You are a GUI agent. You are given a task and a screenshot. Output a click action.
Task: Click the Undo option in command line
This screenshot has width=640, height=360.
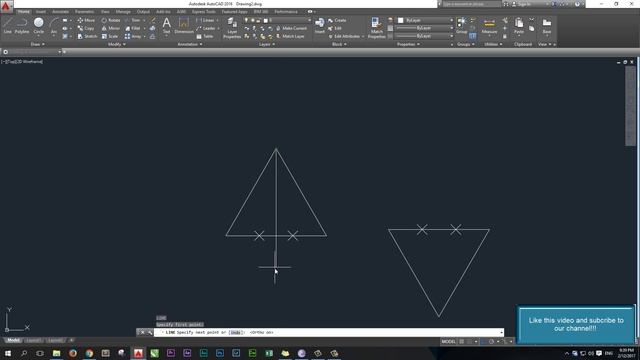pyautogui.click(x=236, y=332)
